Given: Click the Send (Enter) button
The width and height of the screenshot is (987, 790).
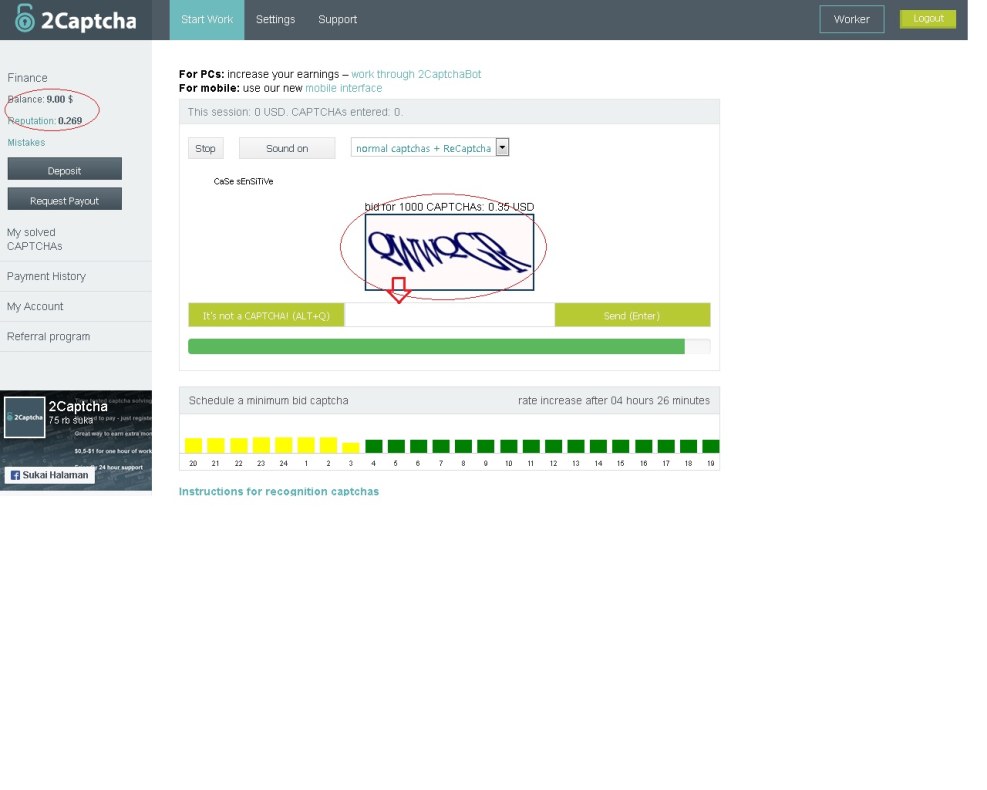Looking at the screenshot, I should 632,314.
